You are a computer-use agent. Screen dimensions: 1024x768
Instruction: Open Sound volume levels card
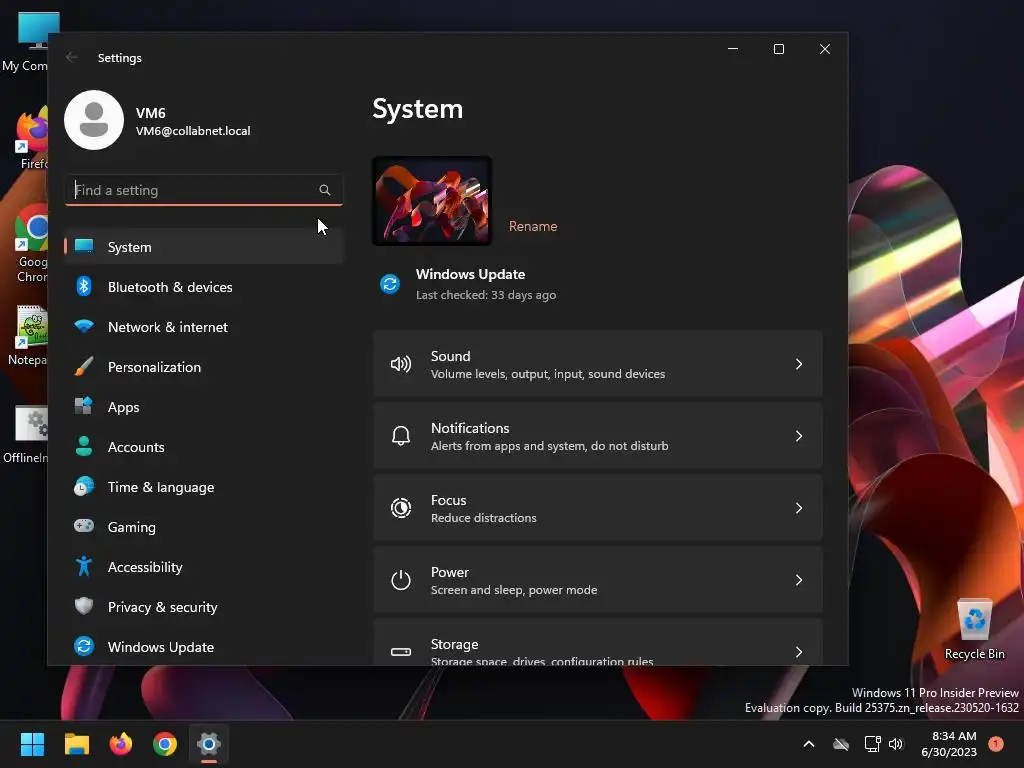click(x=598, y=364)
